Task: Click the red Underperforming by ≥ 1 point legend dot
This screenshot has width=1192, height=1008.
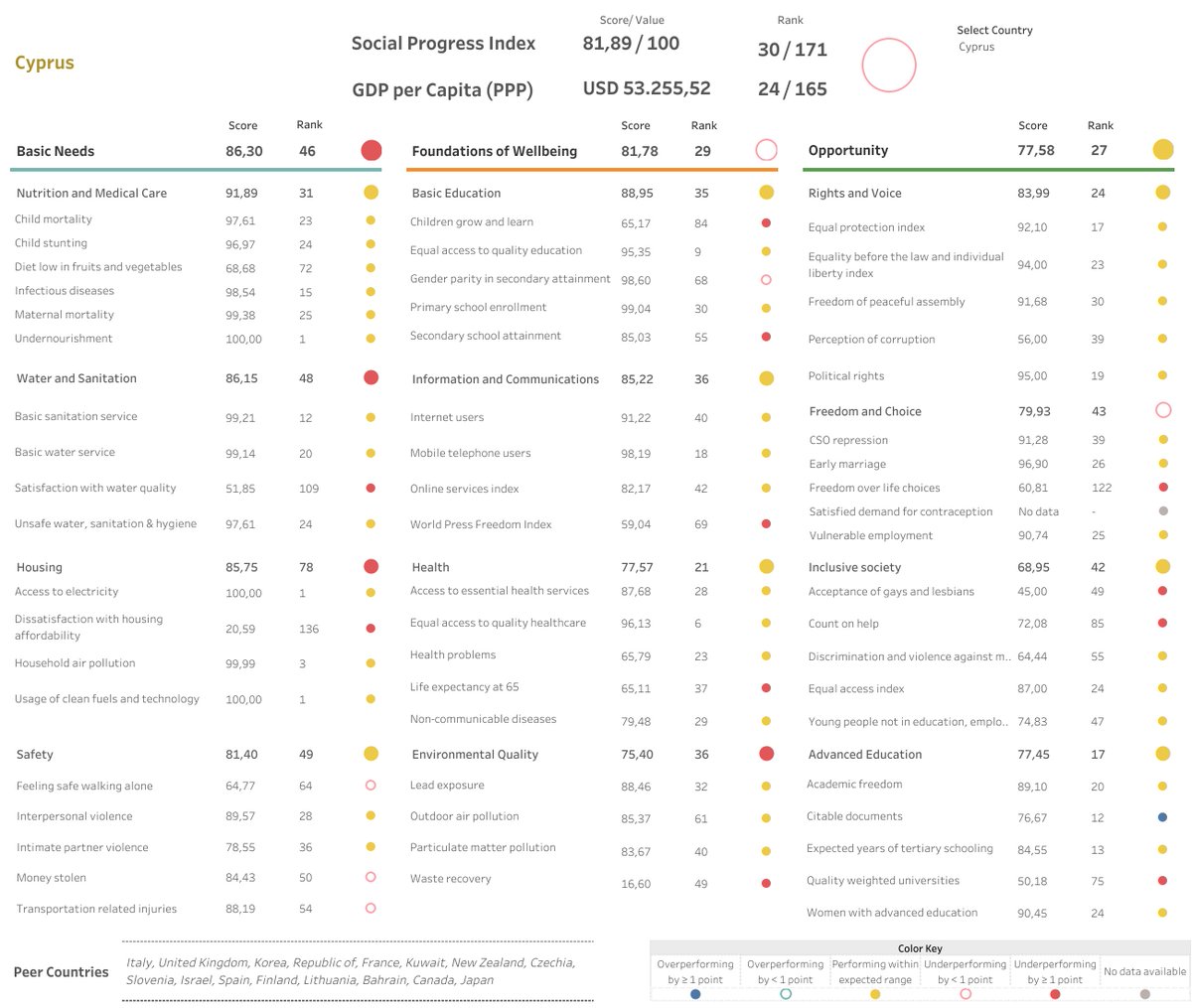Action: click(x=1054, y=993)
